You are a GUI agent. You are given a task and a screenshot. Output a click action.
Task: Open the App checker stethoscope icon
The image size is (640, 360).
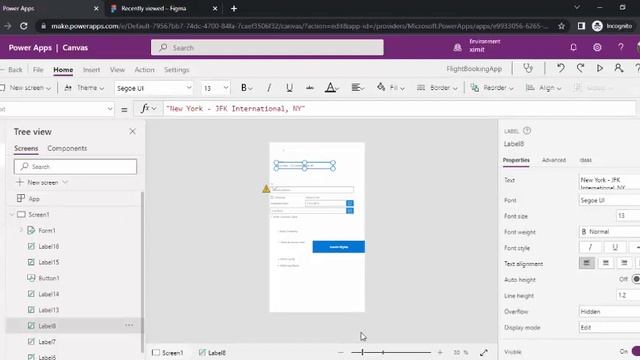click(528, 68)
